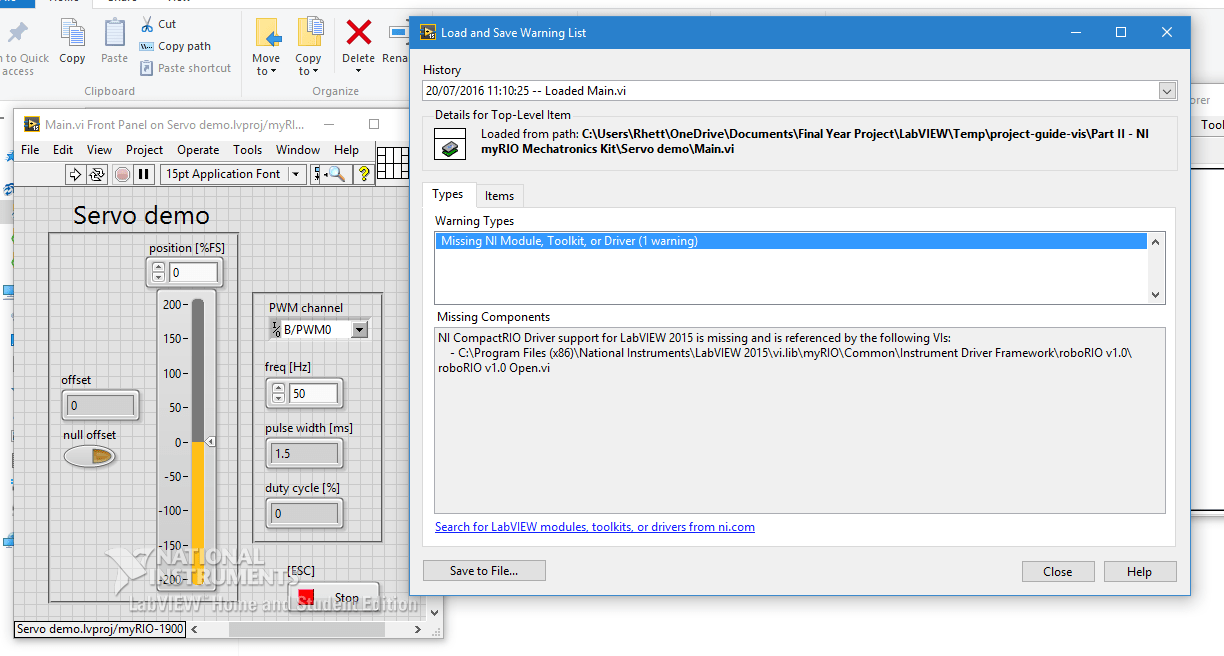The height and width of the screenshot is (656, 1224).
Task: Open the Tools menu in Main.vi
Action: click(x=247, y=150)
